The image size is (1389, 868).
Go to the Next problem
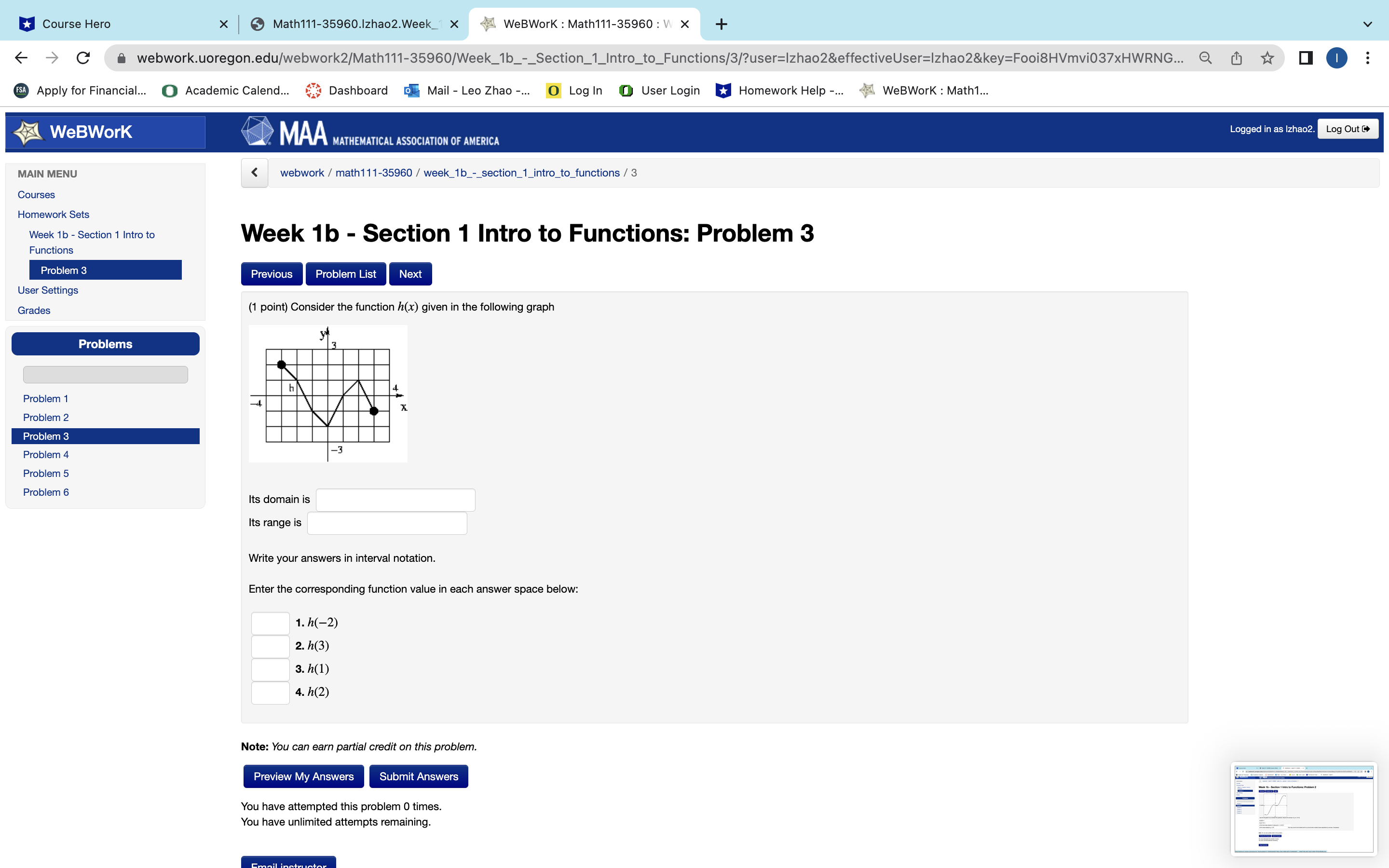(x=410, y=274)
